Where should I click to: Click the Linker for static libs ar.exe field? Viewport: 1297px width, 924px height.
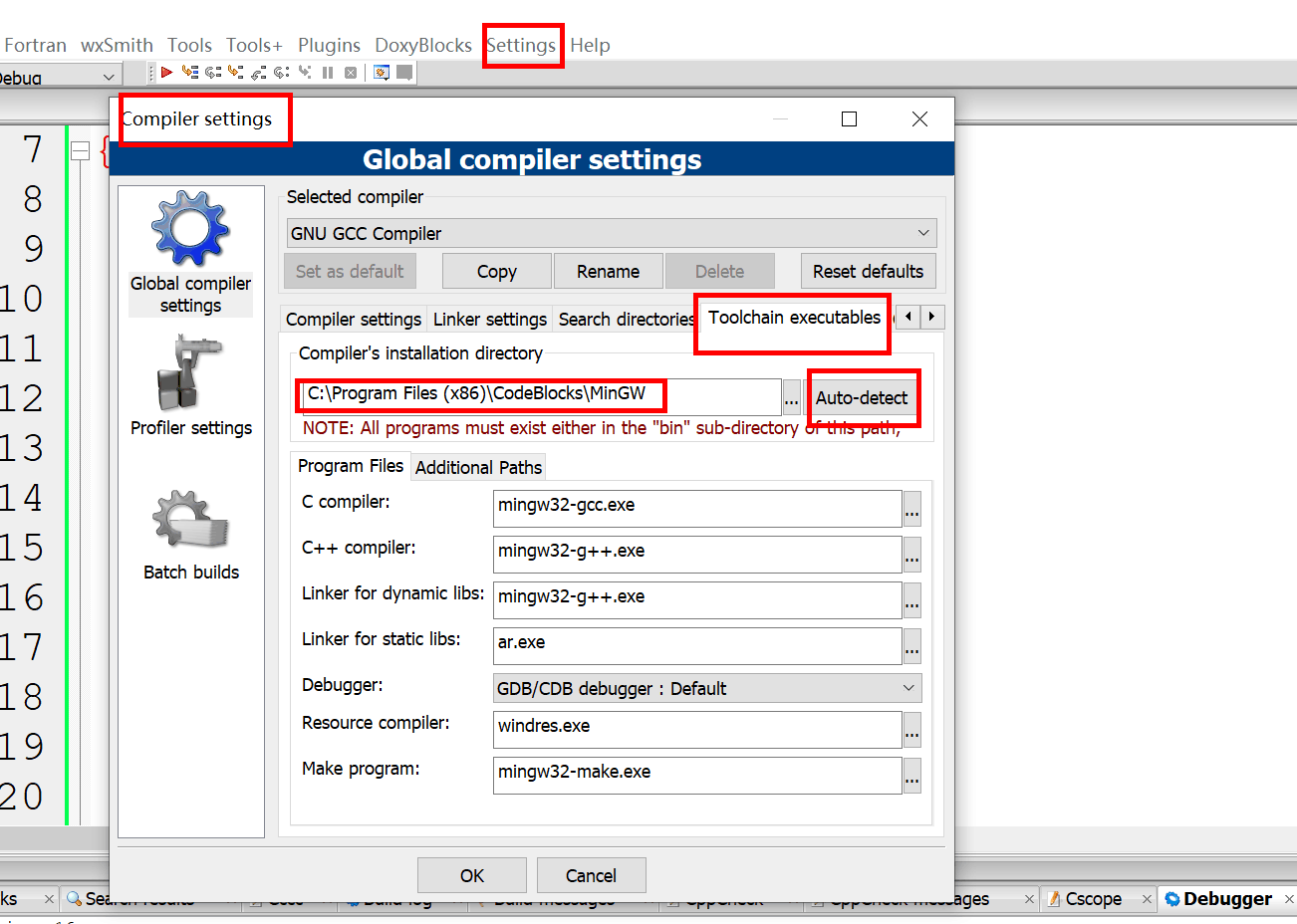click(x=697, y=646)
